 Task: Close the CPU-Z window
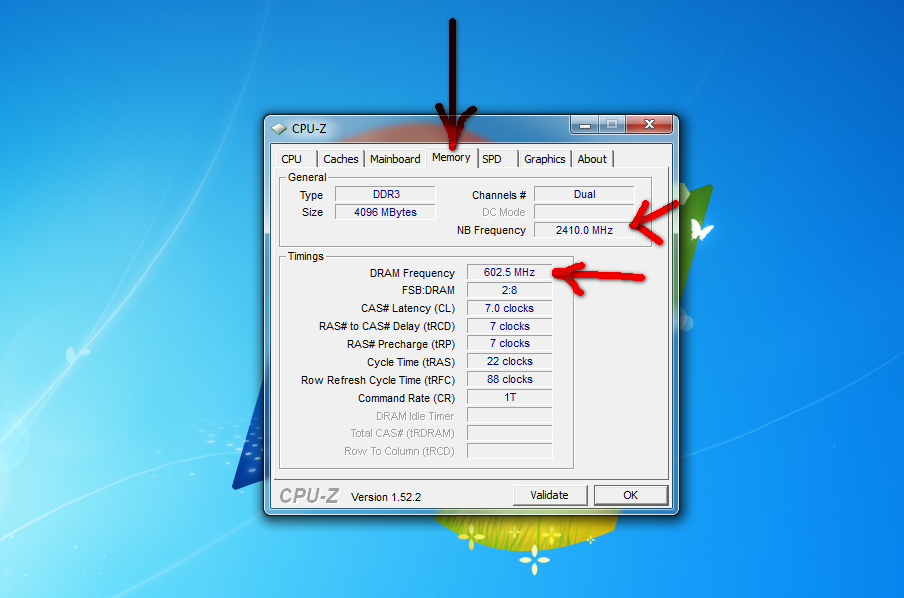649,125
